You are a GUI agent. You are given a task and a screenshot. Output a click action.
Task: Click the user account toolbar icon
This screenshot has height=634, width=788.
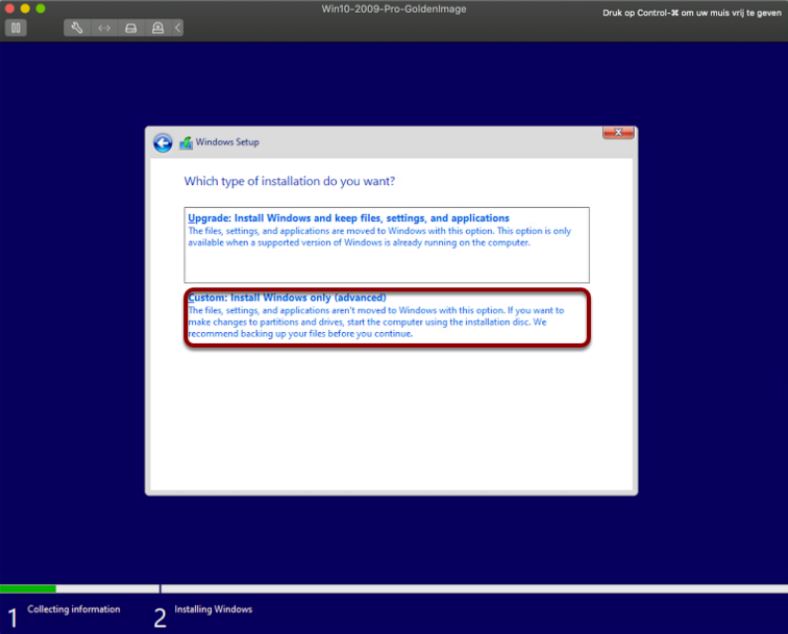(x=158, y=28)
